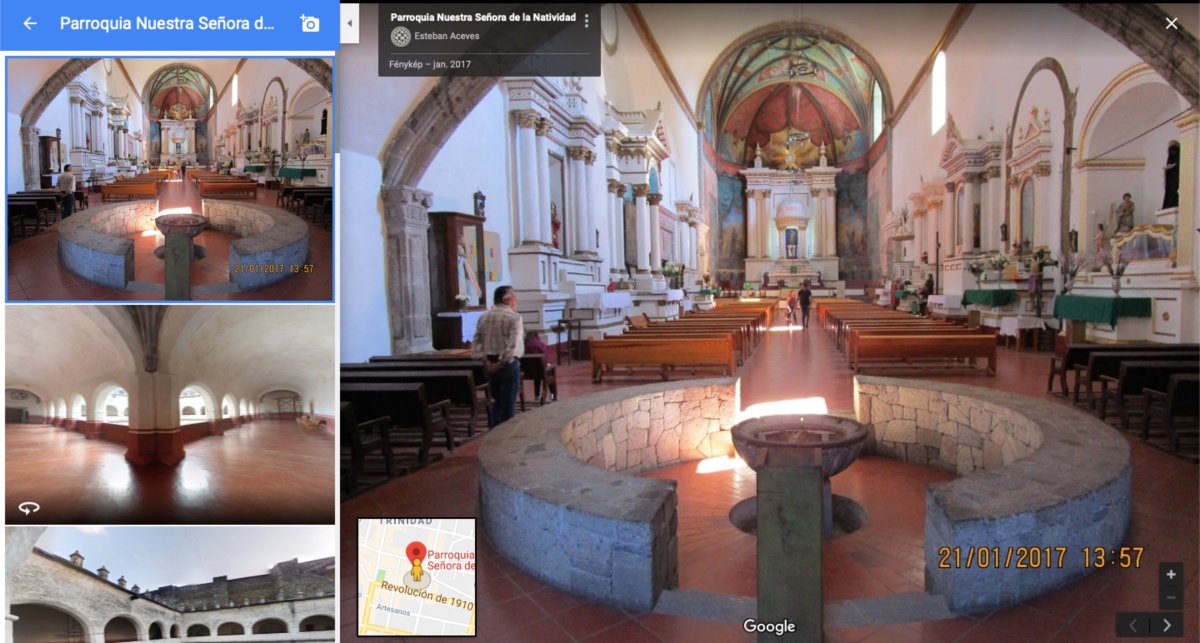The width and height of the screenshot is (1200, 643).
Task: Zoom in with the plus button
Action: tap(1170, 575)
